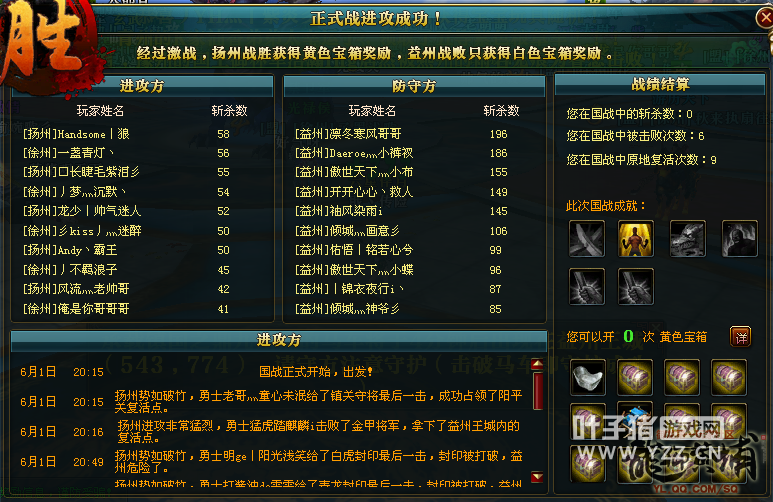Click the golden warrior achievement icon
Image resolution: width=773 pixels, height=502 pixels.
click(x=635, y=239)
